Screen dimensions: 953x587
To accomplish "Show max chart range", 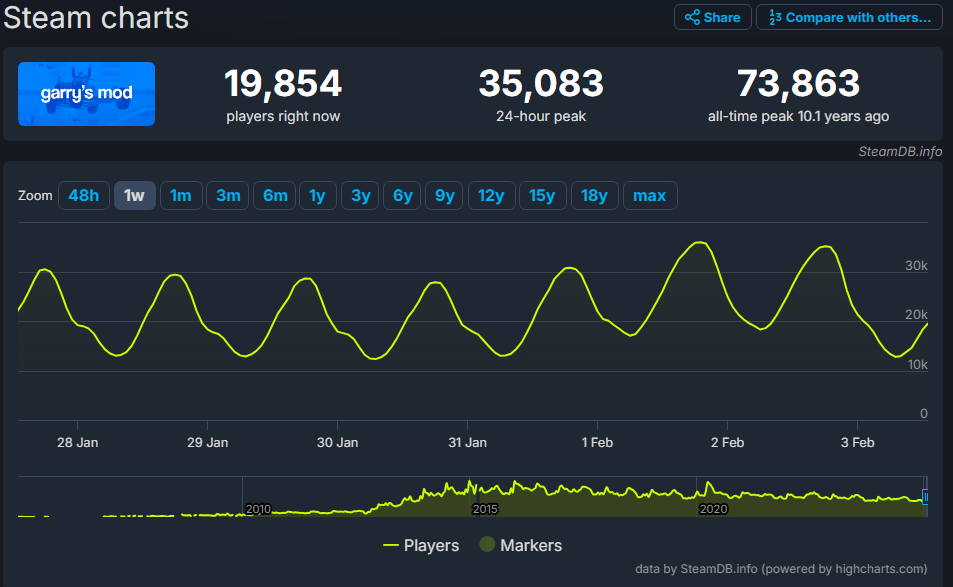I will coord(650,196).
